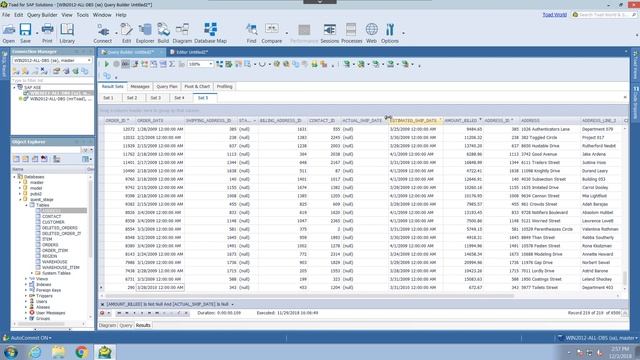Click the Toad World link

pyautogui.click(x=554, y=15)
